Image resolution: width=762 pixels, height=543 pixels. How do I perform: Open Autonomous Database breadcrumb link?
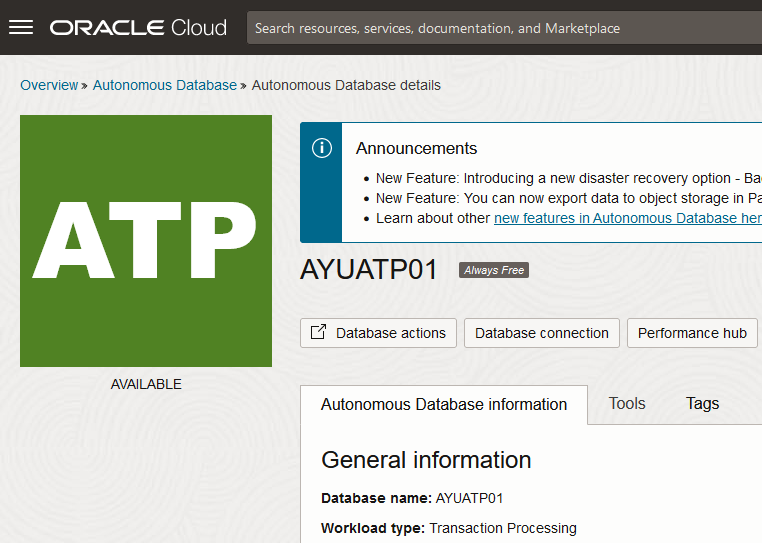click(165, 85)
